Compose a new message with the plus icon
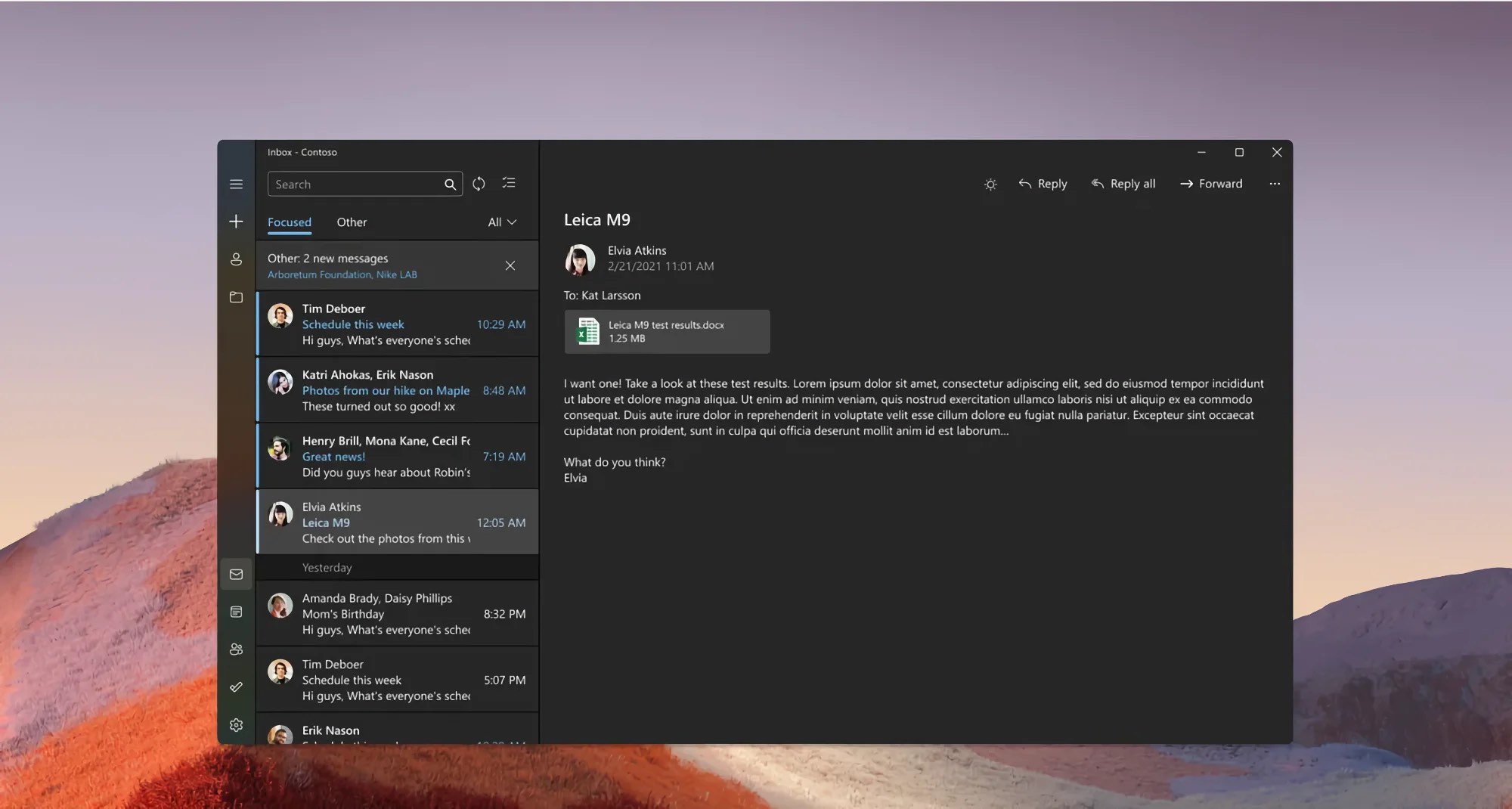1512x809 pixels. click(236, 222)
